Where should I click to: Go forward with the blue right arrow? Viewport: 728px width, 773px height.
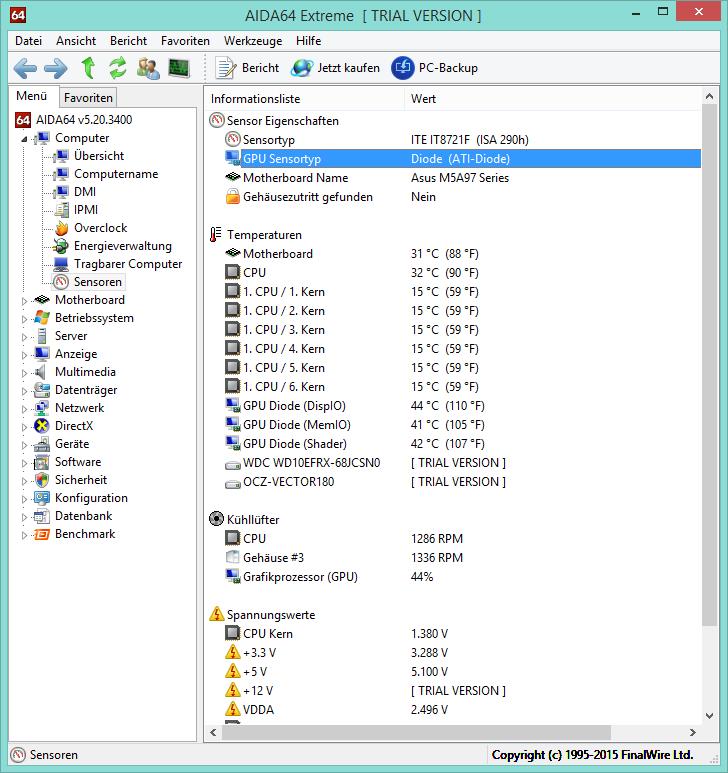[x=56, y=68]
